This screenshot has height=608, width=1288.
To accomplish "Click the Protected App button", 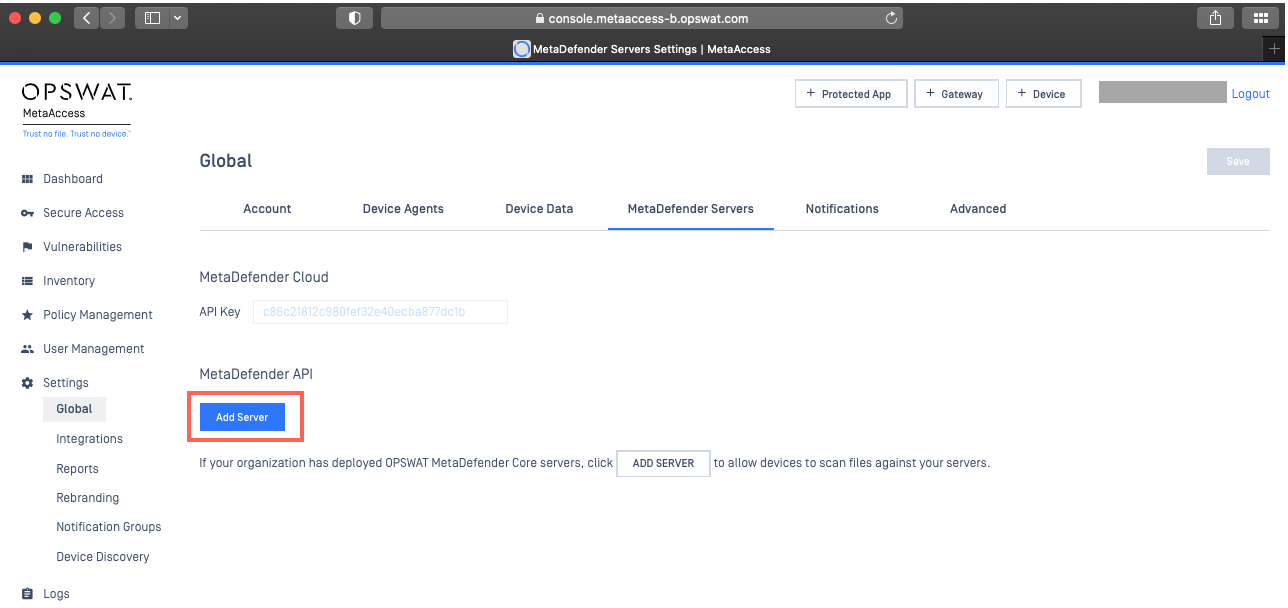I will point(851,94).
